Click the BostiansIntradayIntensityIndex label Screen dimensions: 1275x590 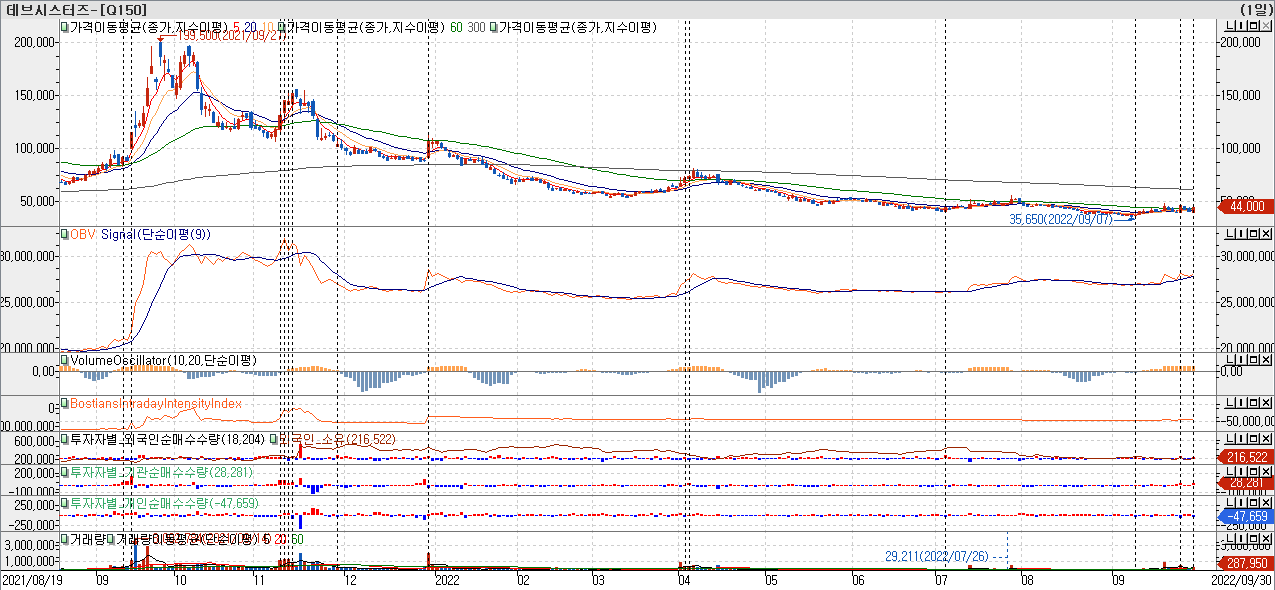tap(156, 403)
